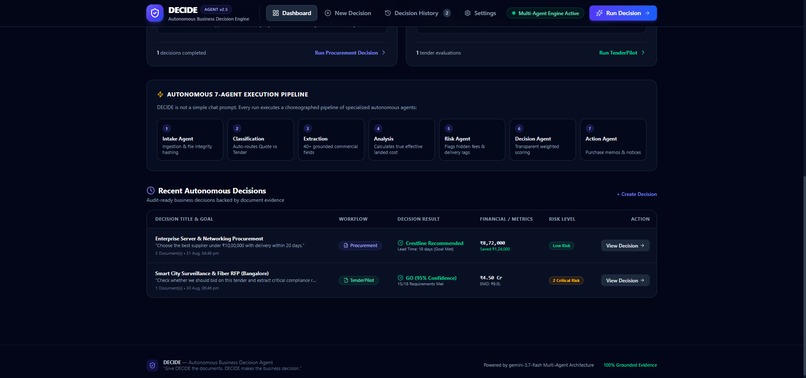Click the + Create Decision link
Image resolution: width=806 pixels, height=378 pixels.
[x=637, y=194]
